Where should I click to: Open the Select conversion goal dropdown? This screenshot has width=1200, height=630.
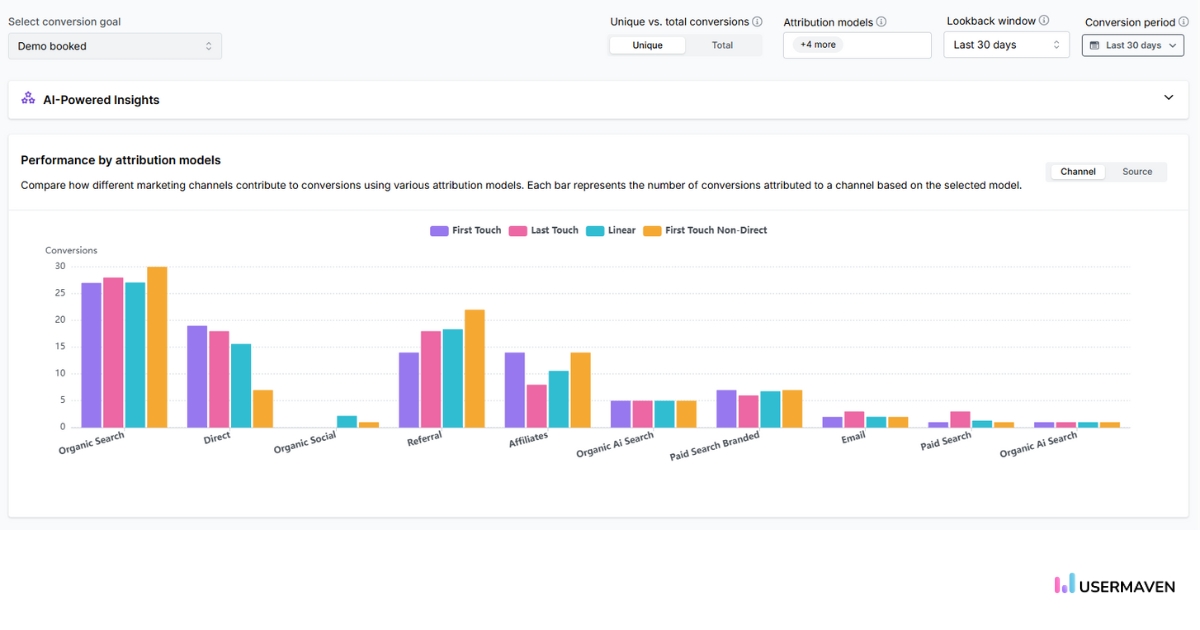114,45
